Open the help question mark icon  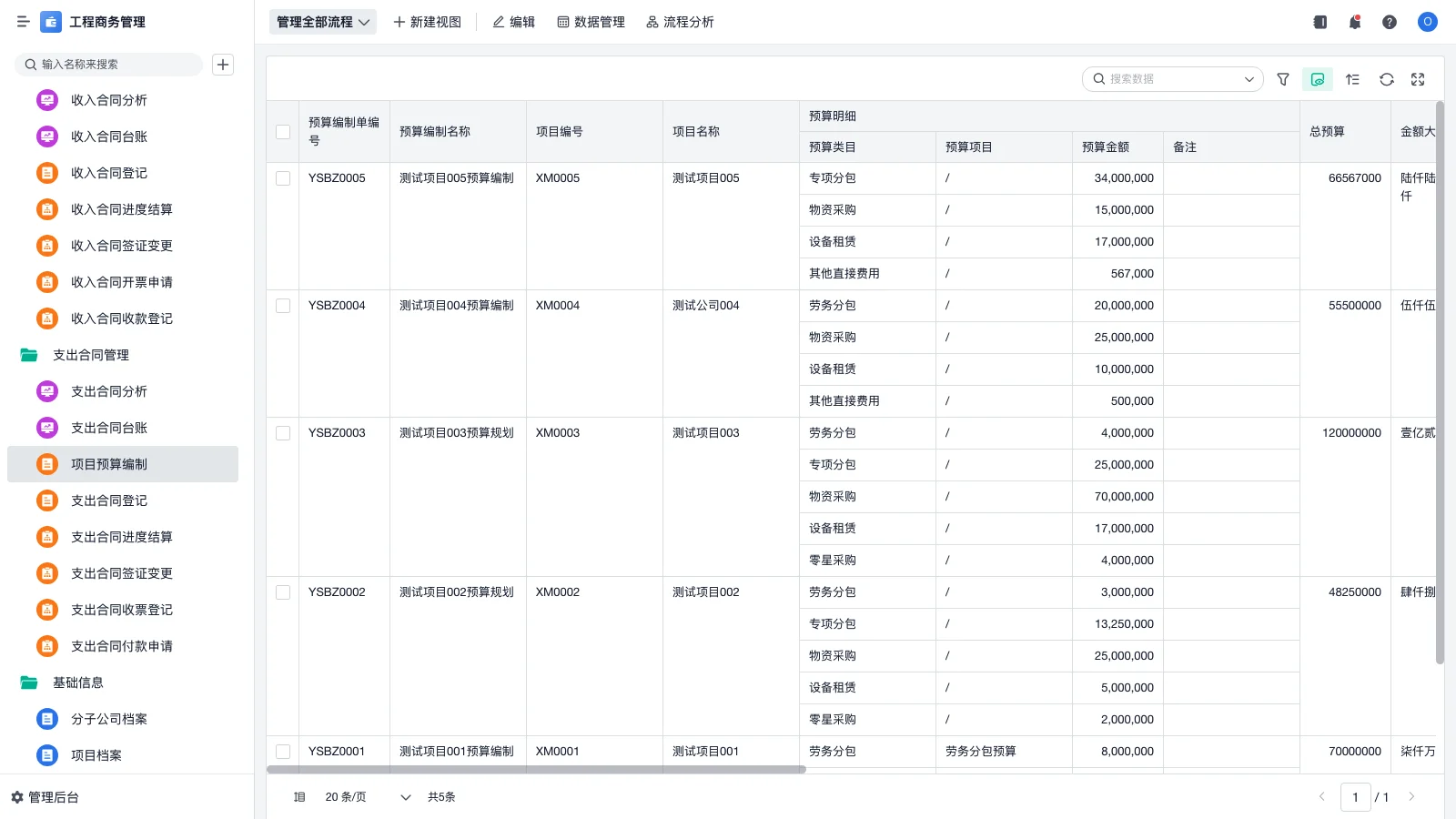(1390, 22)
